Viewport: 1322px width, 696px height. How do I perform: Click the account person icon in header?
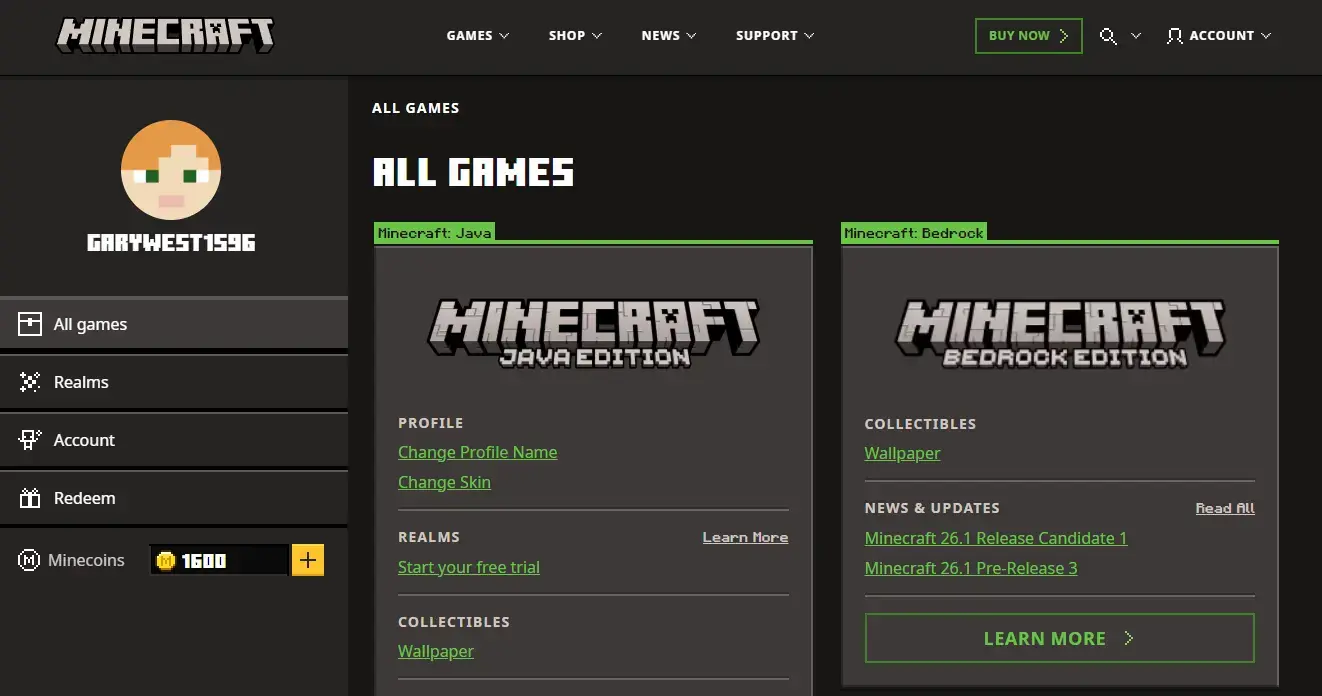coord(1175,36)
